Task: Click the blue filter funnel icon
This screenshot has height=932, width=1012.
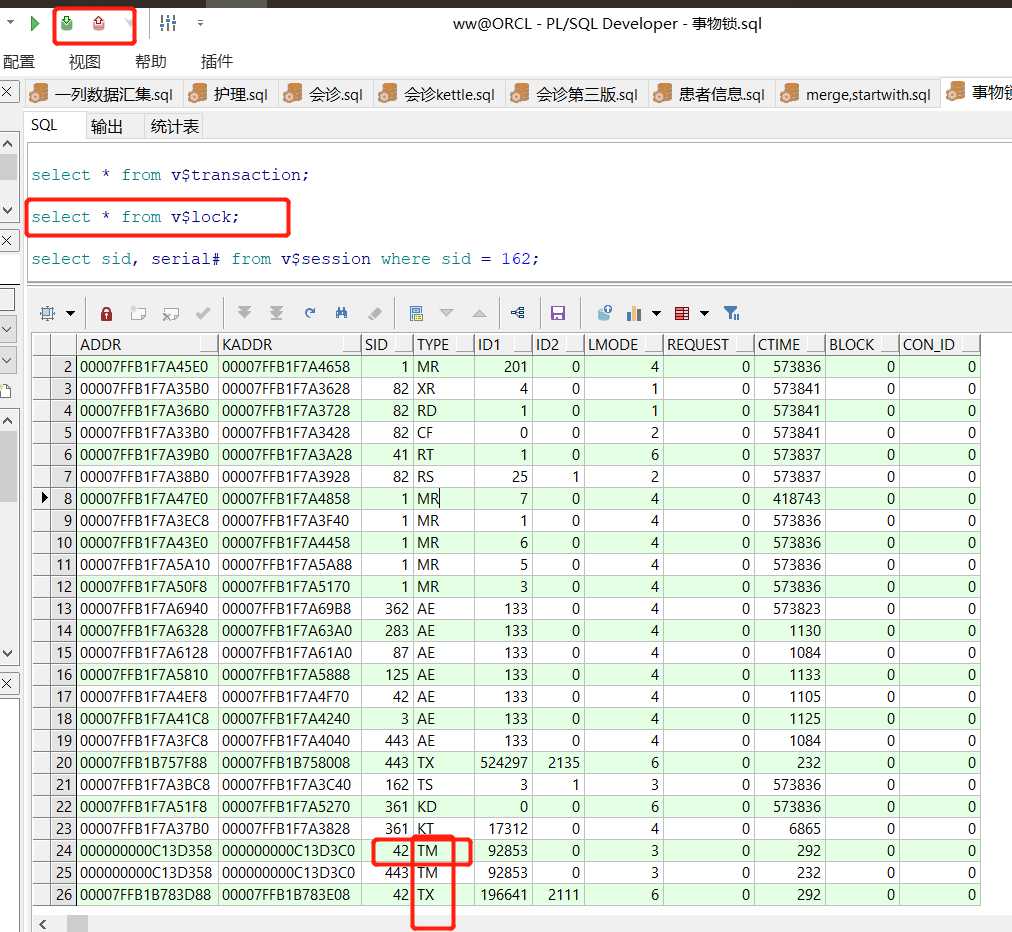Action: point(731,314)
